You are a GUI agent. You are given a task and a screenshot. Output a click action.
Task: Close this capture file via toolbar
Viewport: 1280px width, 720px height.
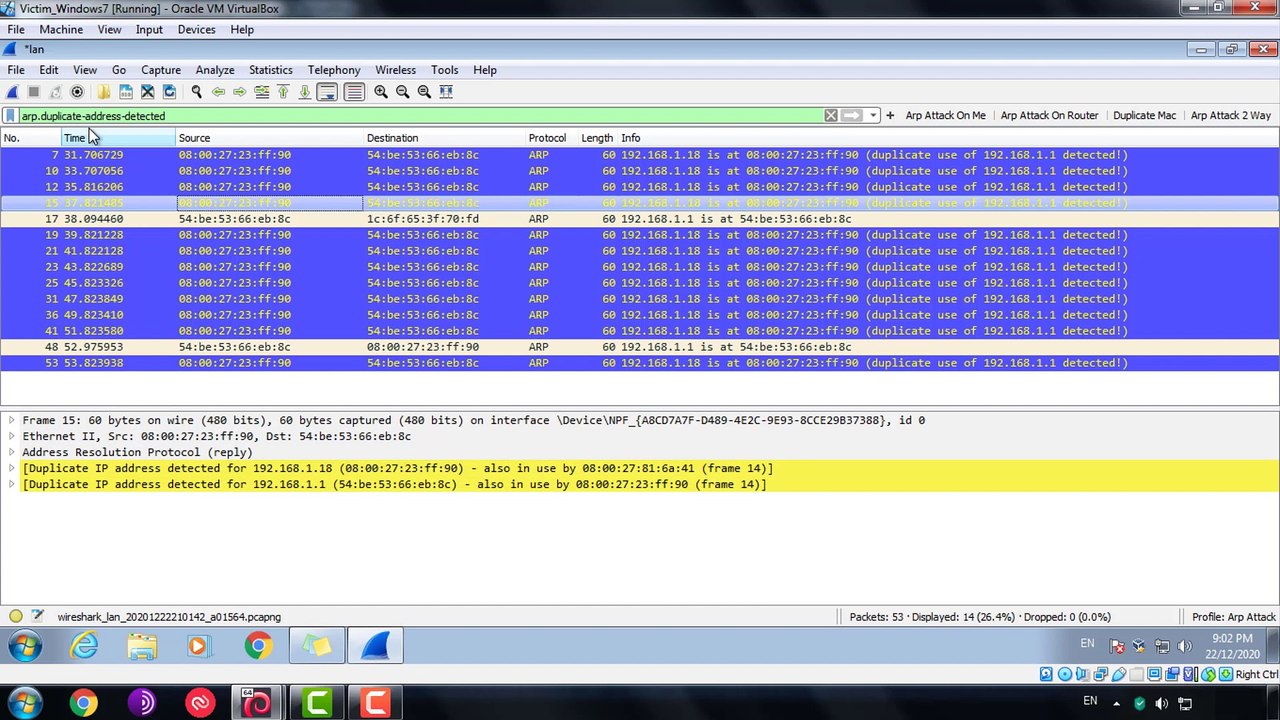tap(148, 92)
